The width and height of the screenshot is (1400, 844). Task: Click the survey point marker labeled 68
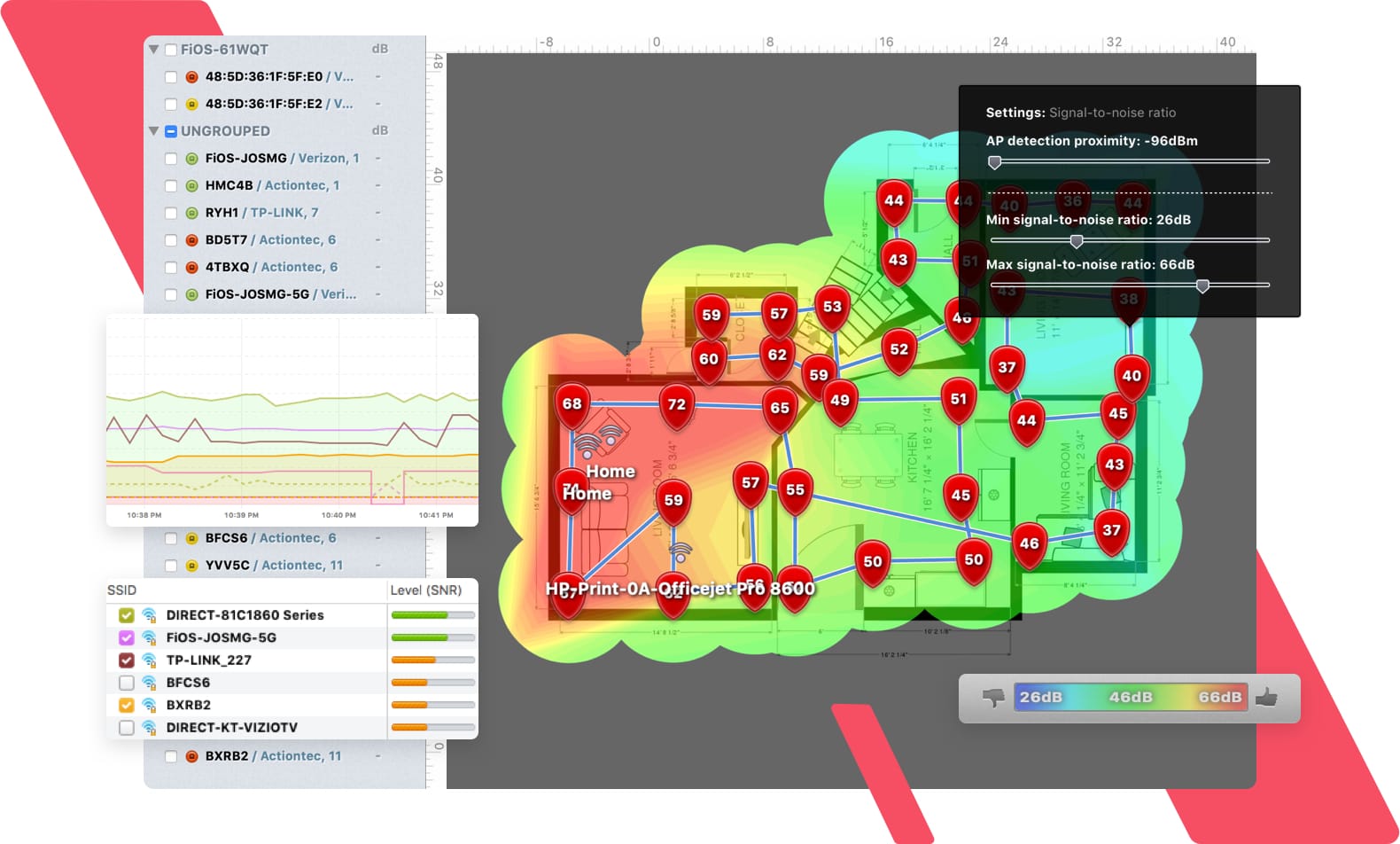pos(572,404)
